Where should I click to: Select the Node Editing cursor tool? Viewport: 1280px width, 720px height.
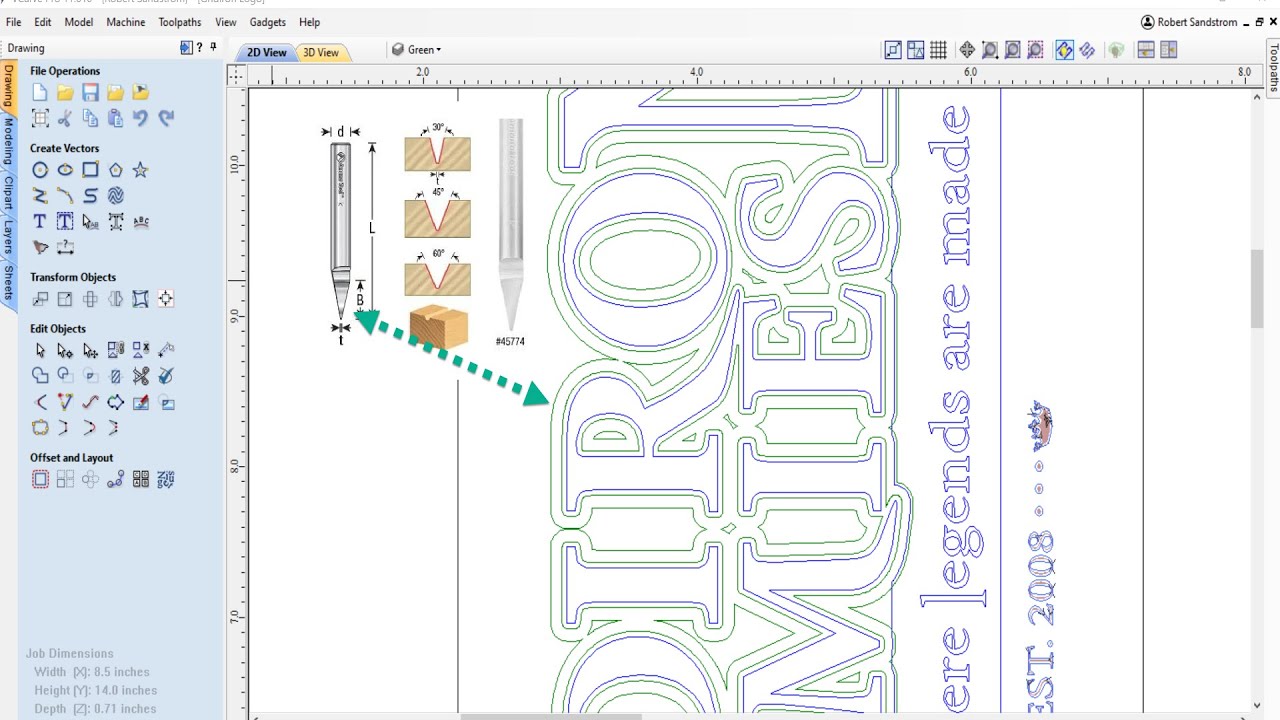pos(65,351)
